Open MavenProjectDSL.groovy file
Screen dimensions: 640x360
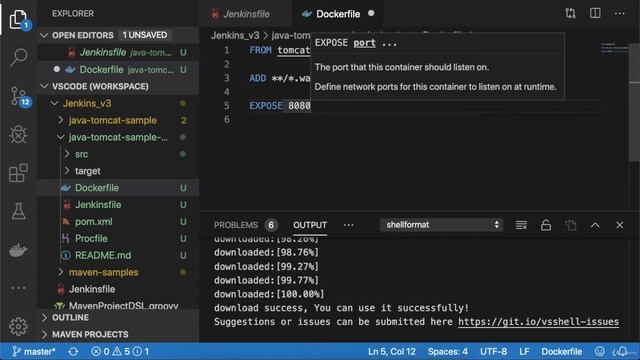tap(118, 305)
